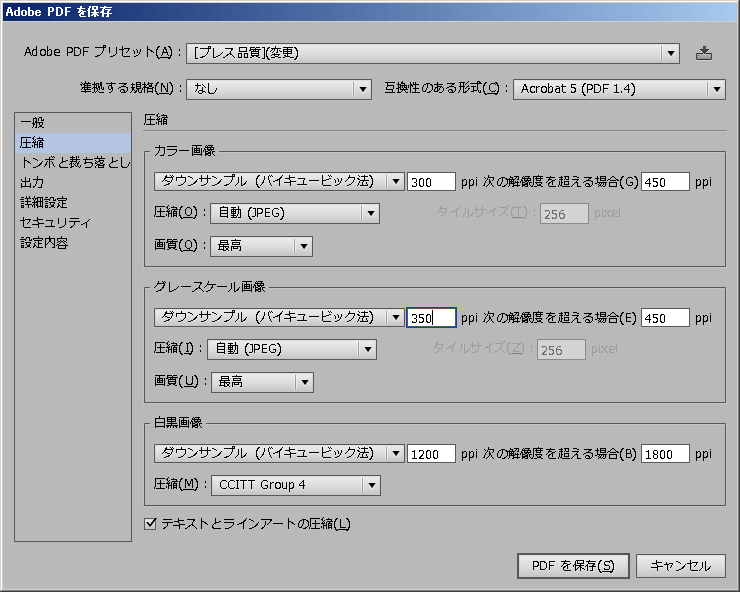Viewport: 740px width, 592px height.
Task: Toggle テキストとラインアートの圧縮 checkbox
Action: (151, 524)
